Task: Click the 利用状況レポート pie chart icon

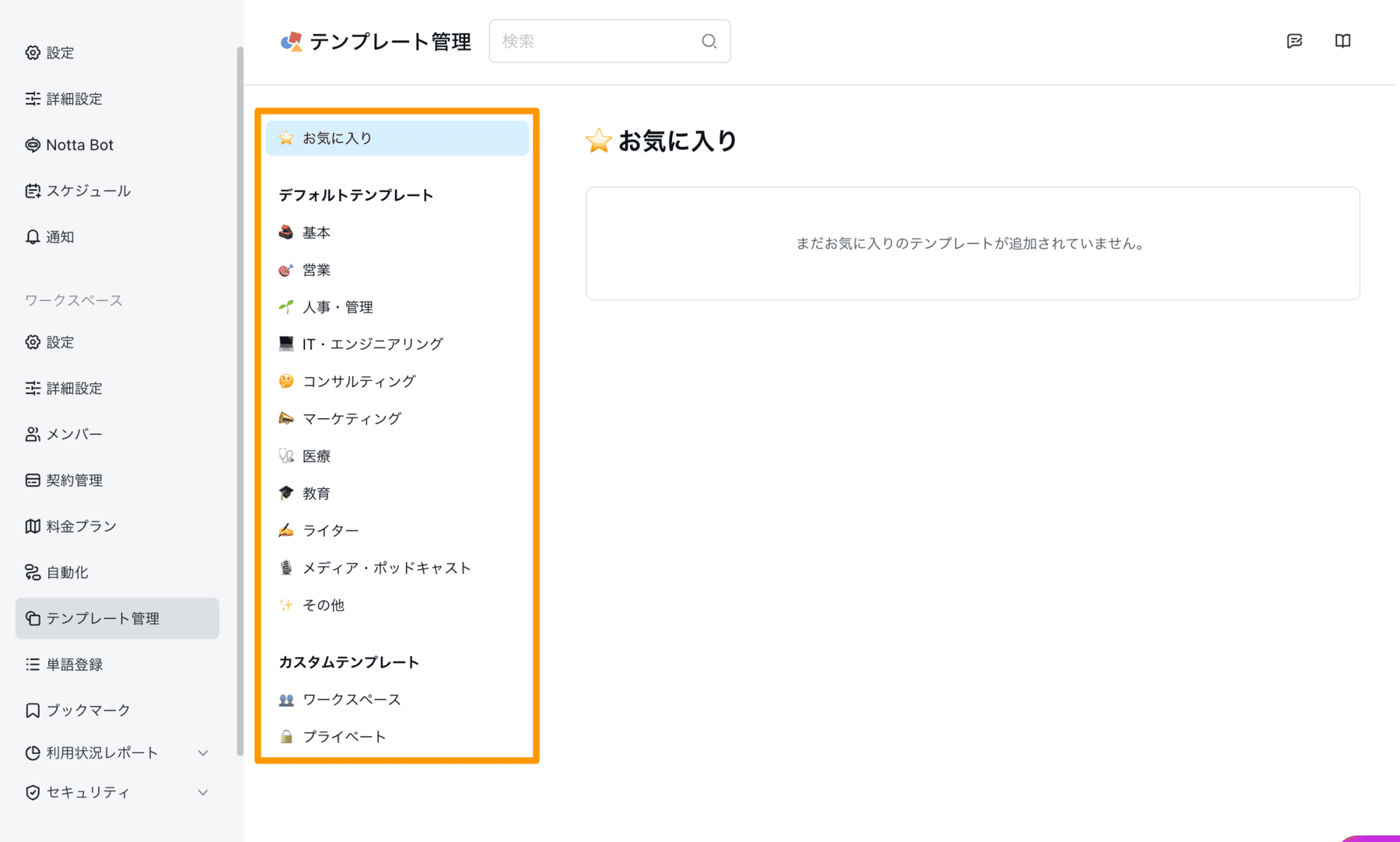Action: (x=33, y=753)
